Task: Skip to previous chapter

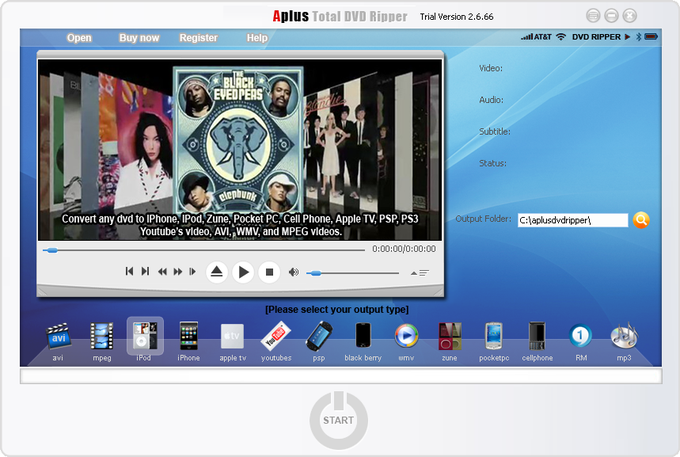Action: click(x=129, y=271)
